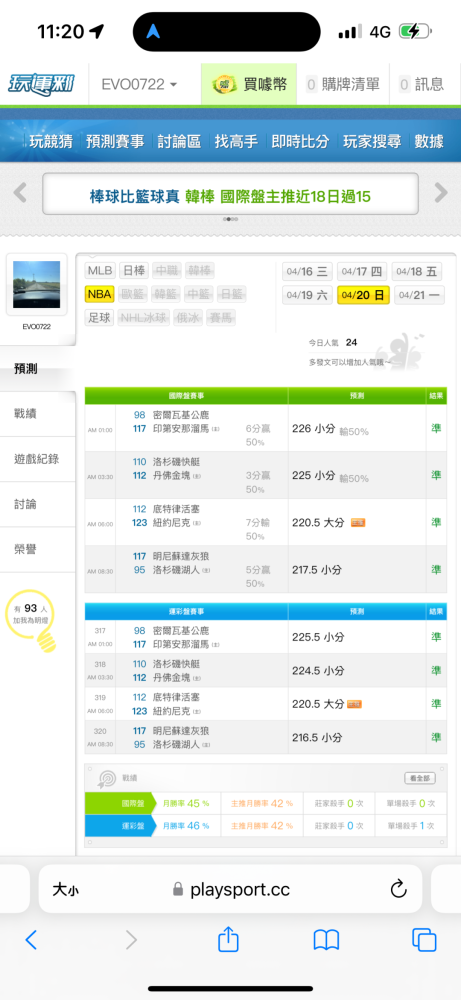Show next banner with right arrow

441,192
